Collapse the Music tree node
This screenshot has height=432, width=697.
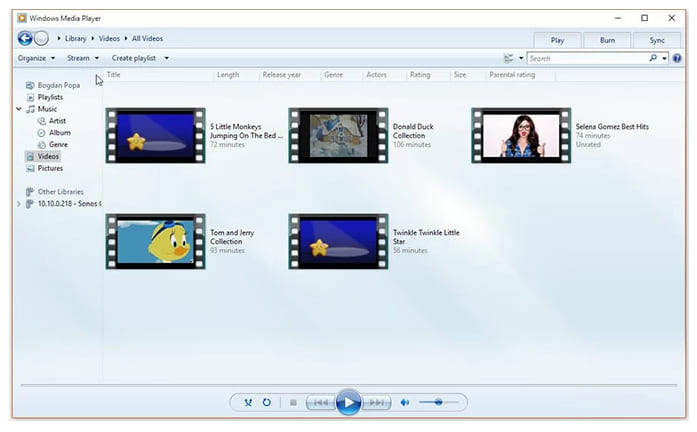coord(19,109)
